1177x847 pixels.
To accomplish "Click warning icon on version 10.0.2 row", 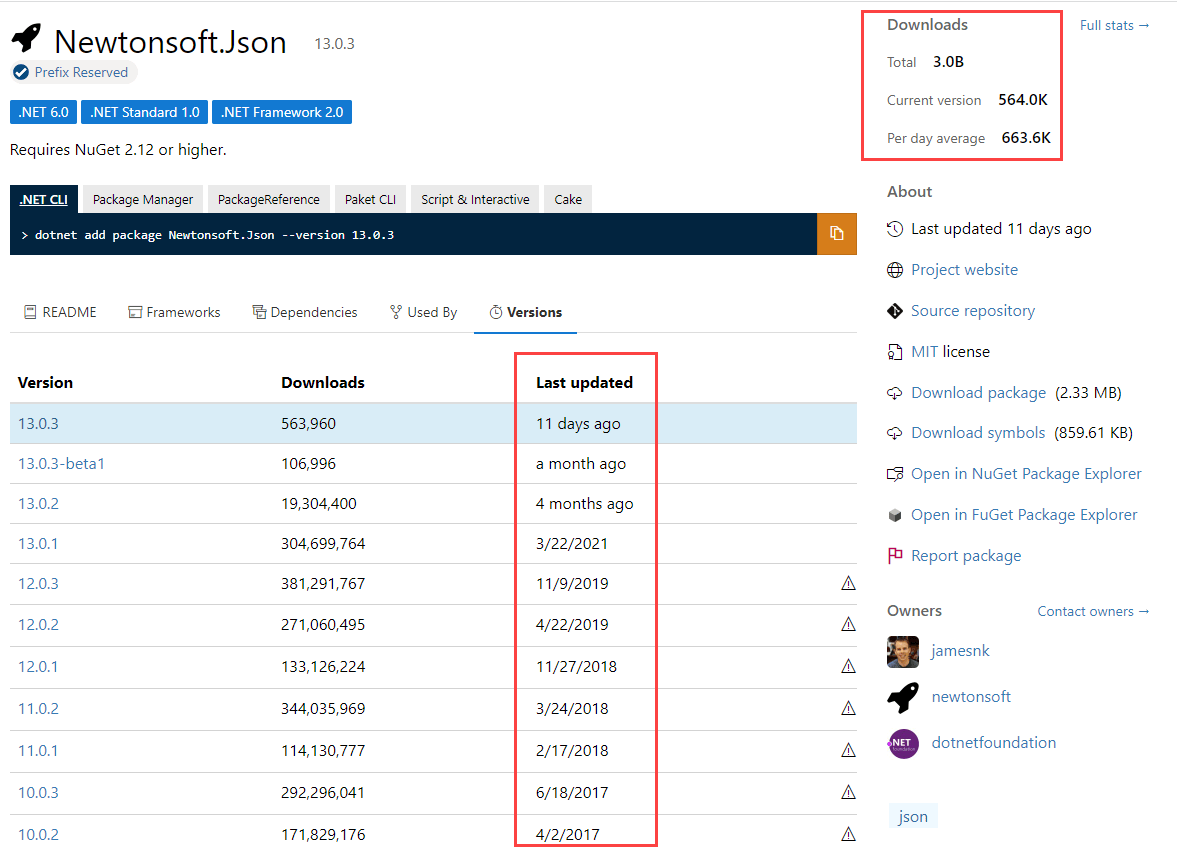I will tap(848, 833).
